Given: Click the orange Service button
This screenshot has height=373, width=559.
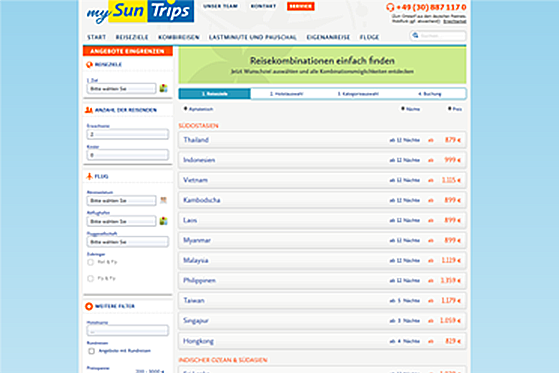Looking at the screenshot, I should point(301,6).
